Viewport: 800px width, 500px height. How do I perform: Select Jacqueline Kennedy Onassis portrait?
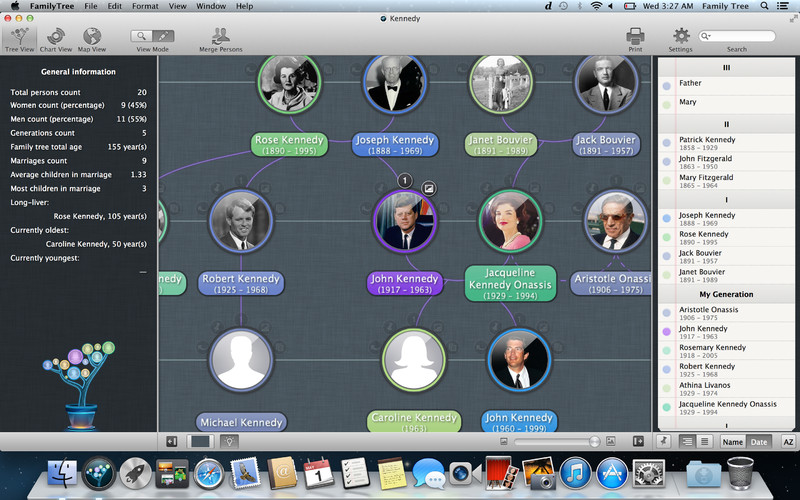510,221
